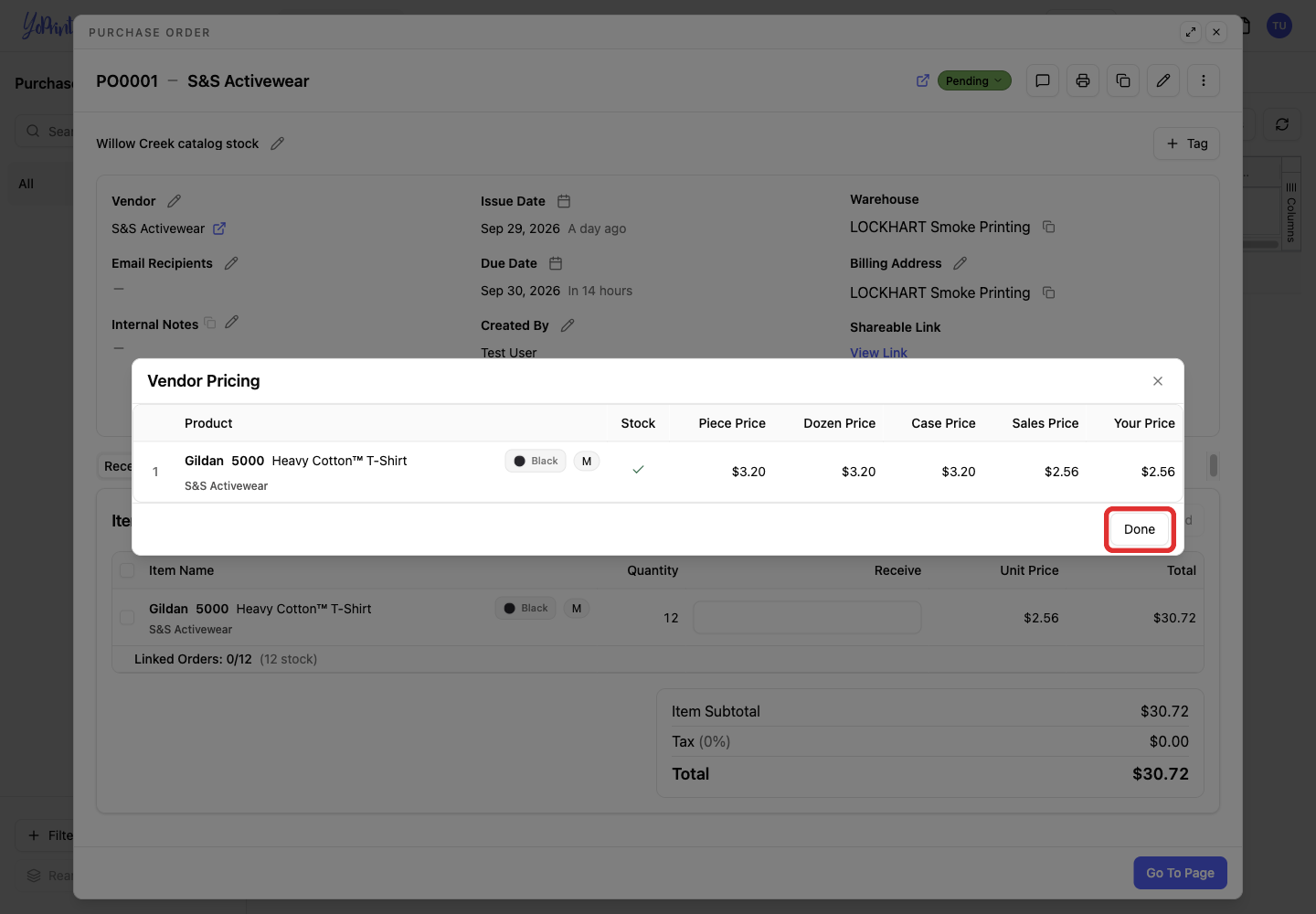Screen dimensions: 1316x914
Task: Open the TU user avatar menu
Action: point(1279,26)
